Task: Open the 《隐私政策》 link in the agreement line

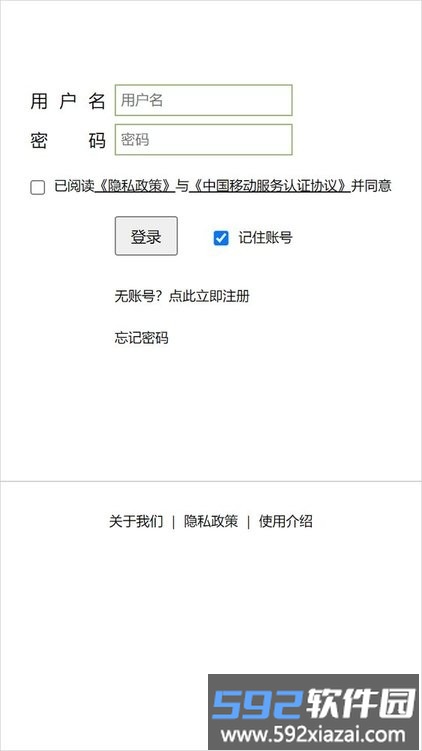Action: [x=135, y=186]
